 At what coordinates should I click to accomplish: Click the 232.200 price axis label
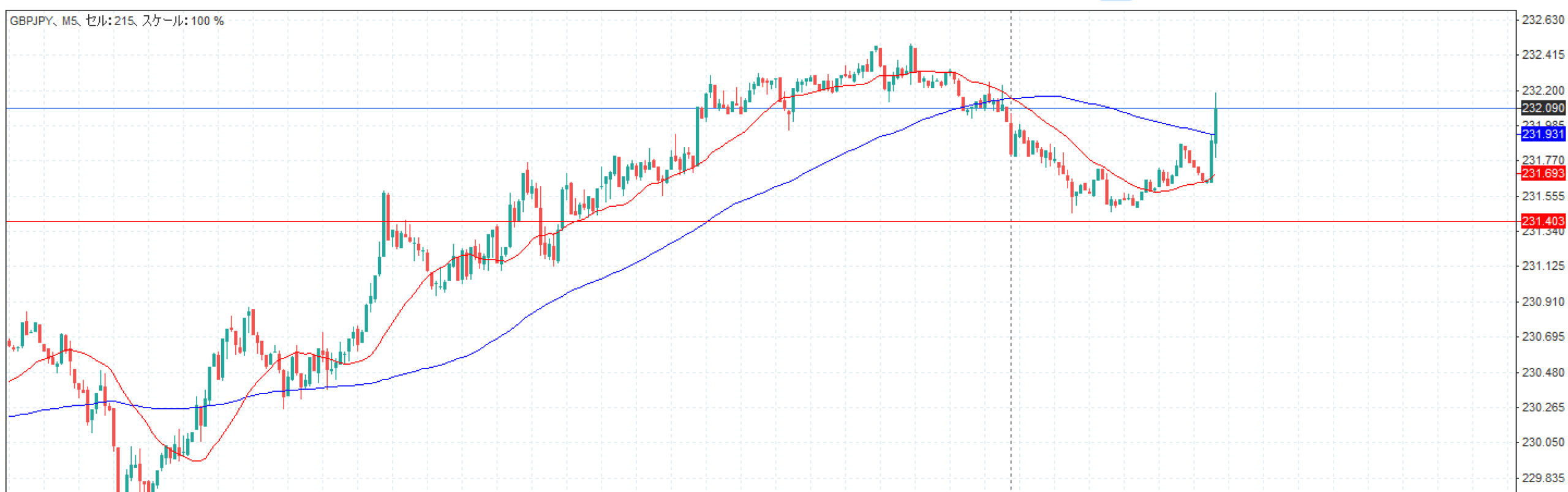[1542, 90]
